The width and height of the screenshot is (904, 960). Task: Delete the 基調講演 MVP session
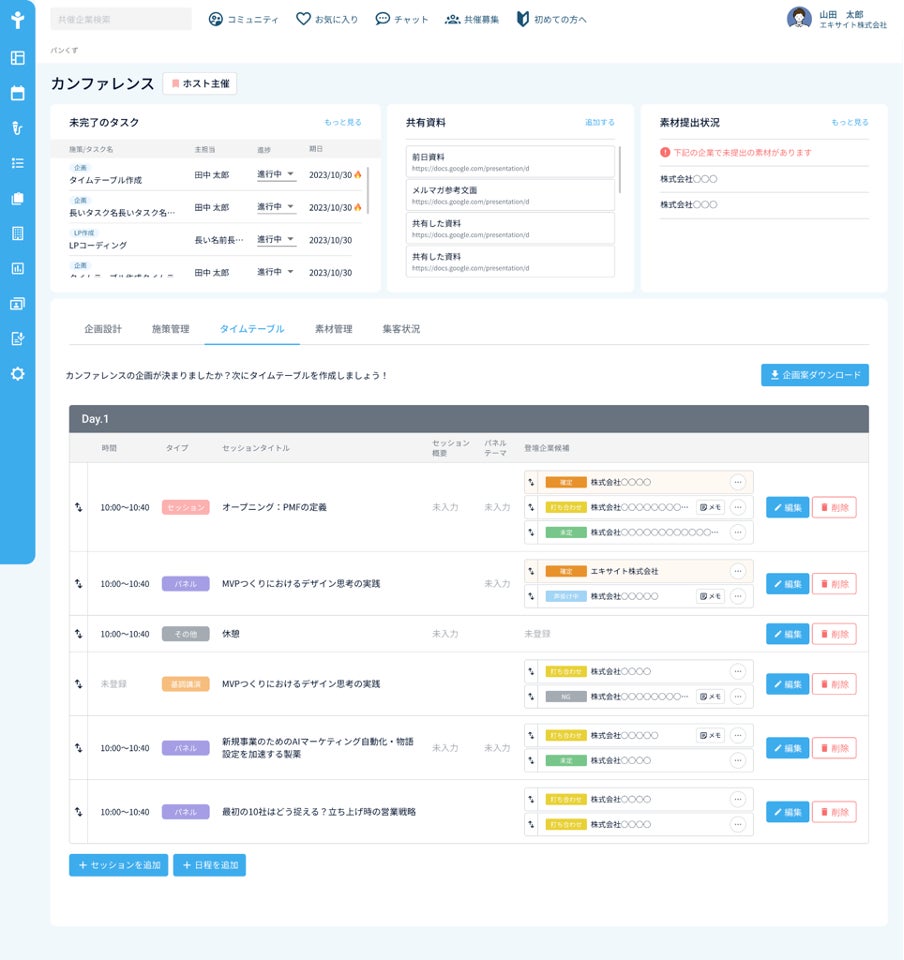tap(834, 684)
